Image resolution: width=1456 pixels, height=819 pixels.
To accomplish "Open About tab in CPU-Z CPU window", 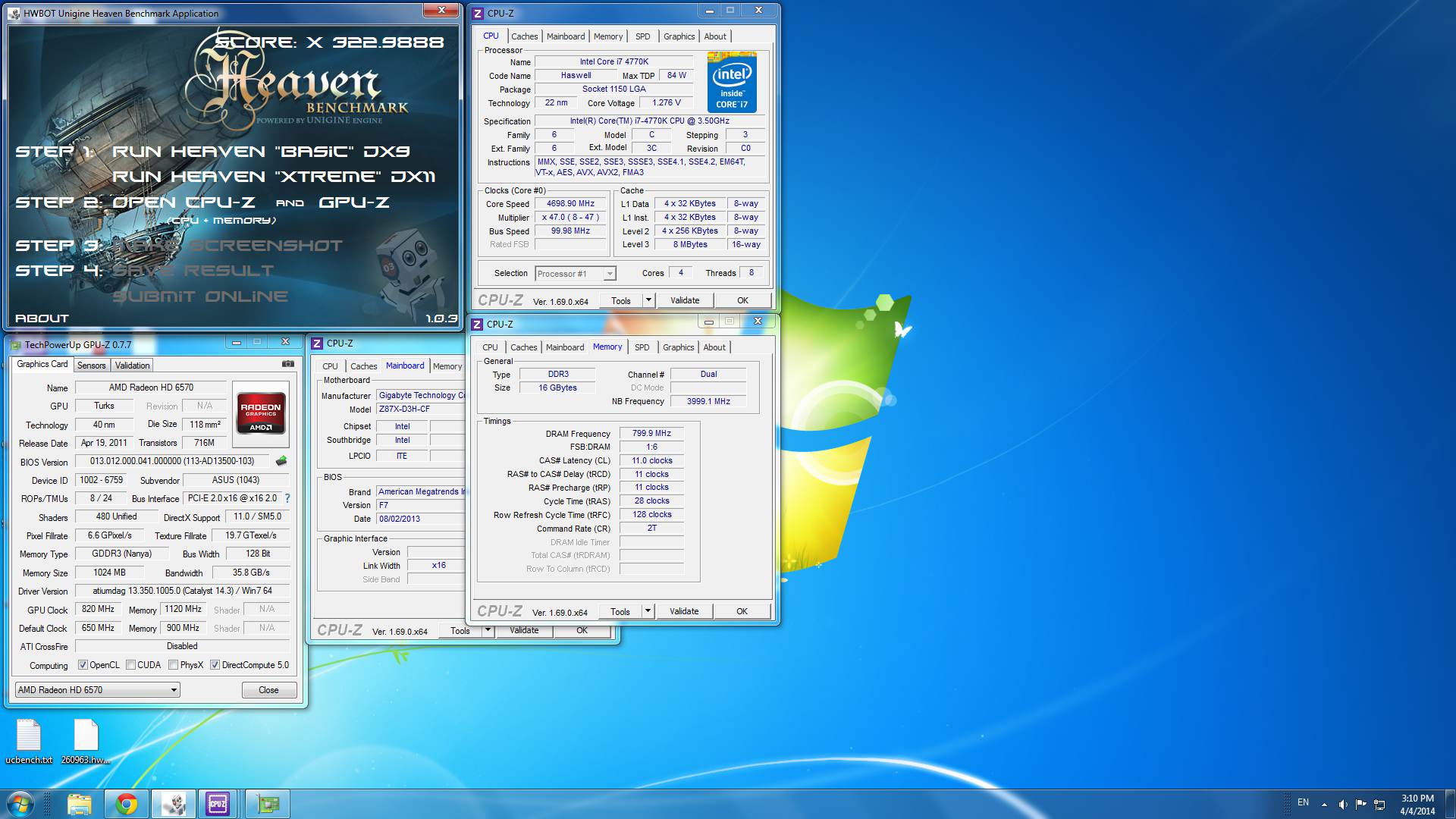I will point(715,36).
